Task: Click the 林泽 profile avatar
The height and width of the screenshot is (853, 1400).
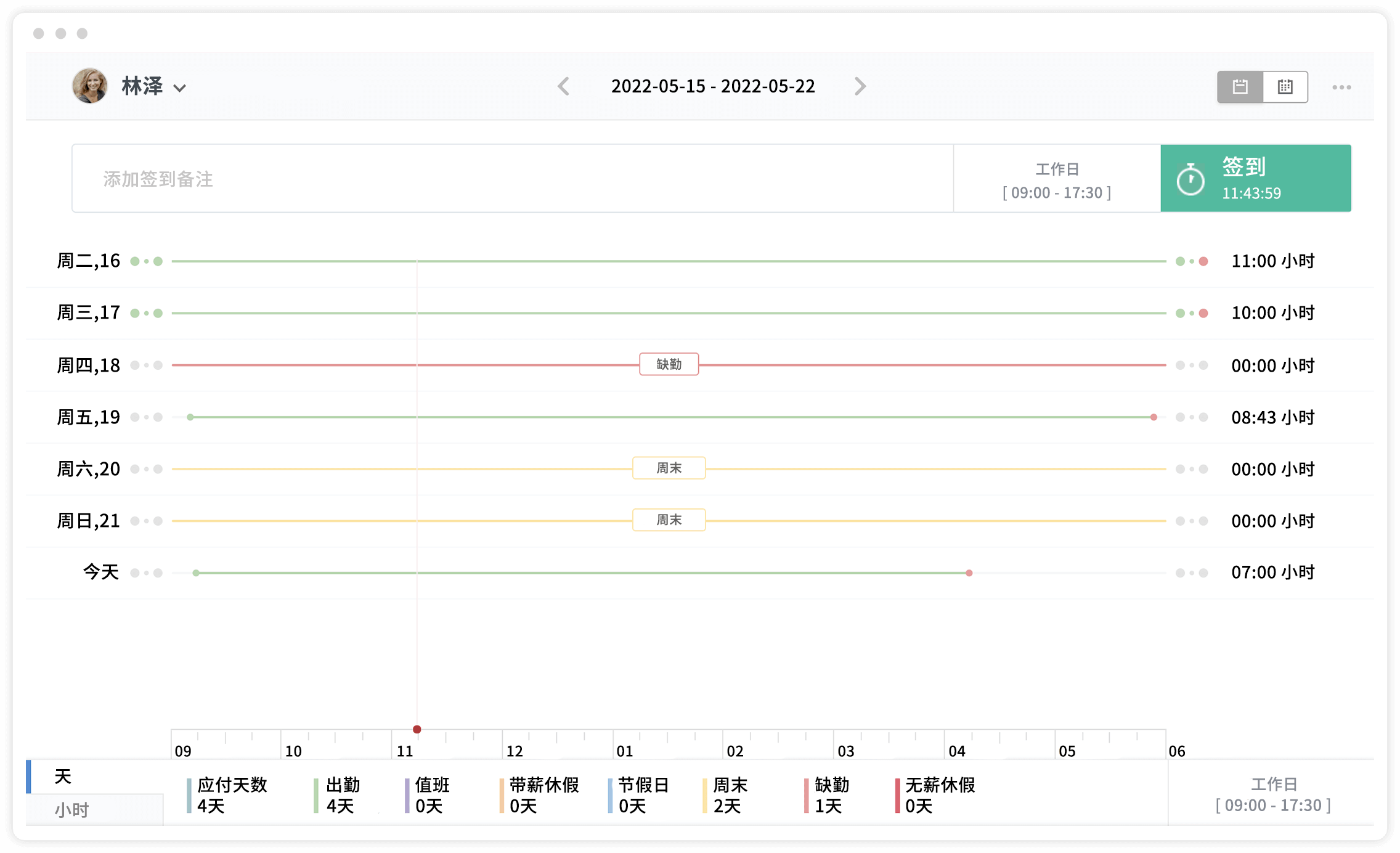Action: (90, 86)
